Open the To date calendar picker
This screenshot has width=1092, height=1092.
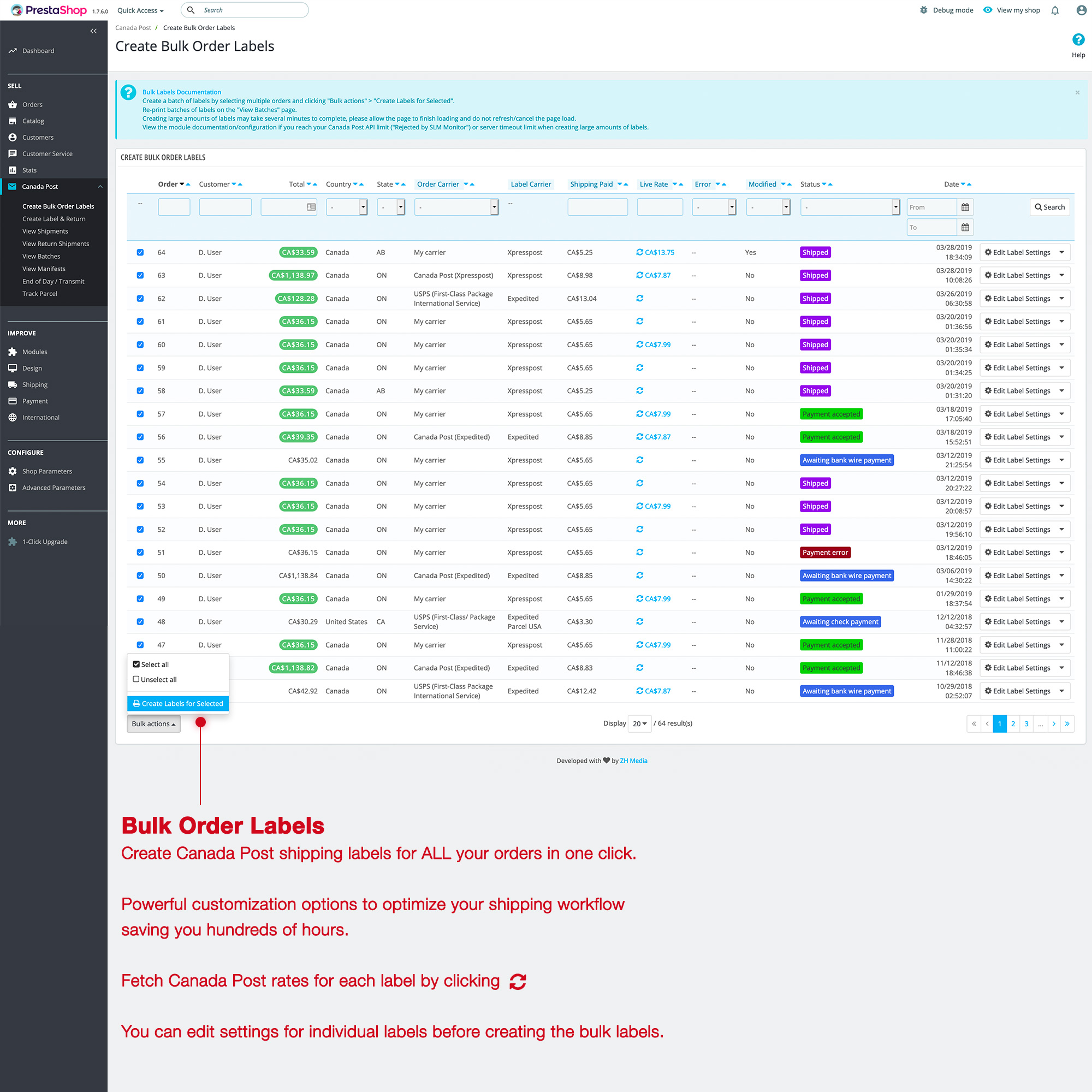965,227
